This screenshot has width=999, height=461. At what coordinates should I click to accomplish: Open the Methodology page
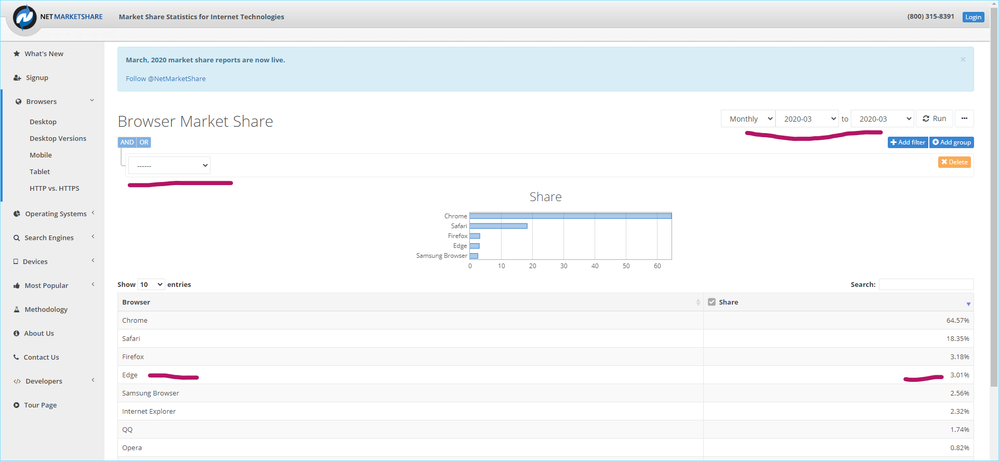[46, 309]
